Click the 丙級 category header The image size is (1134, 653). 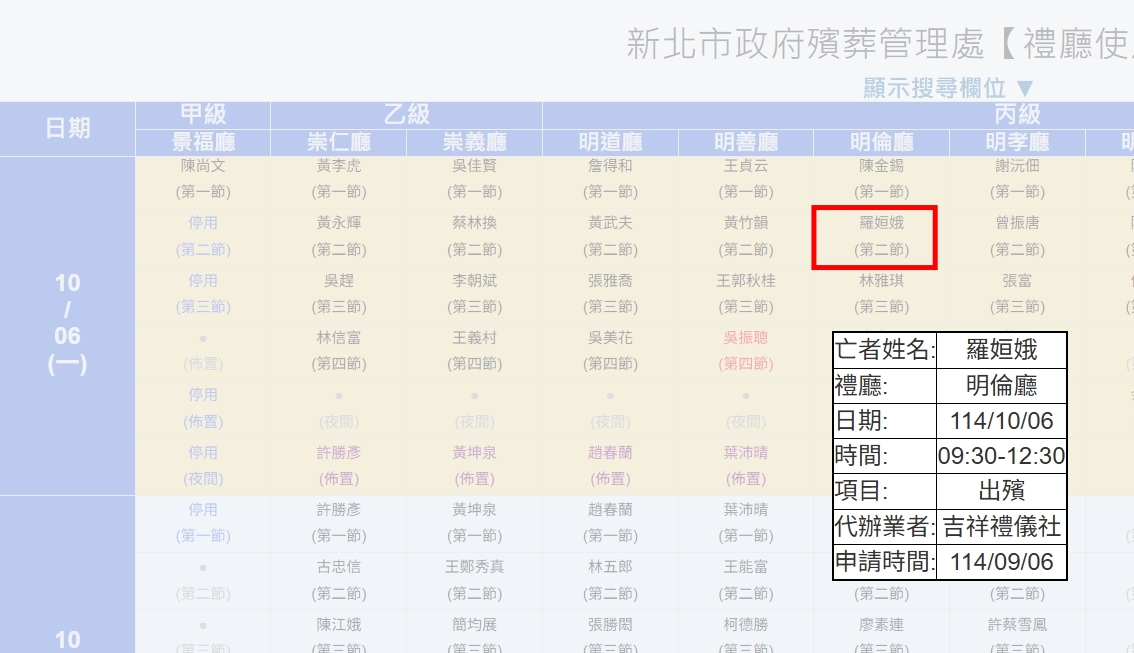tap(1017, 114)
